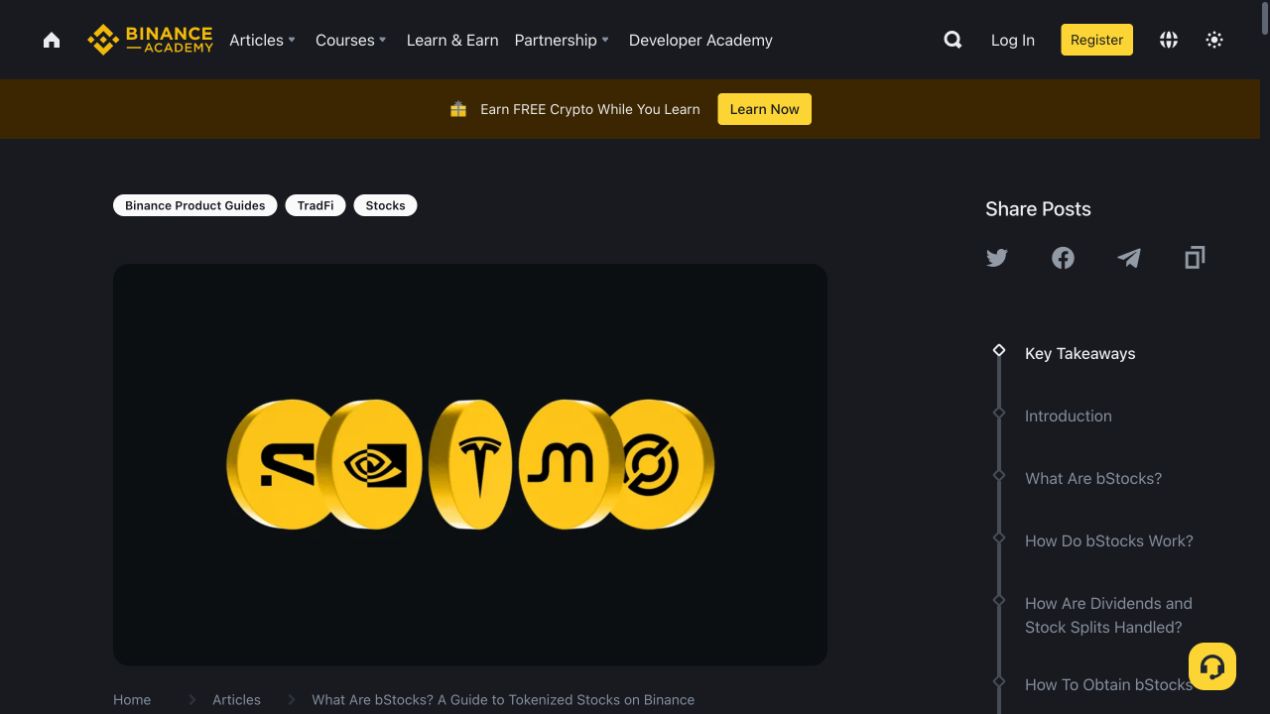Viewport: 1270px width, 714px height.
Task: Expand the Courses dropdown menu
Action: click(x=350, y=40)
